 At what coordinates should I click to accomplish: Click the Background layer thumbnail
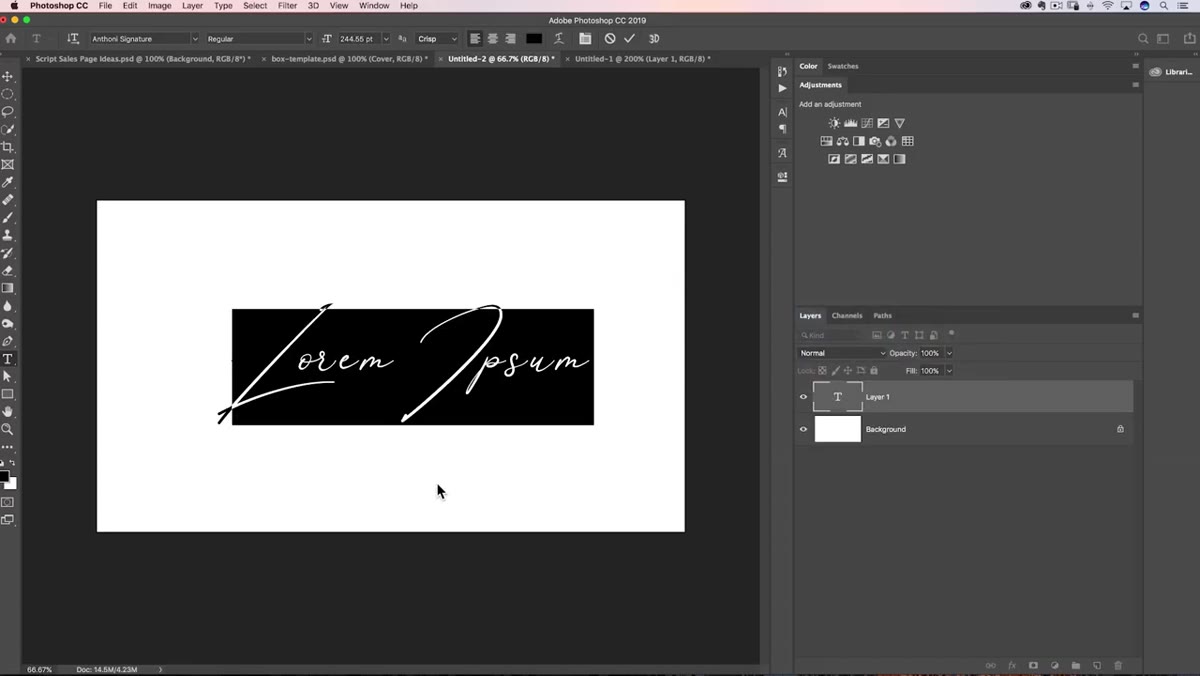[x=838, y=429]
